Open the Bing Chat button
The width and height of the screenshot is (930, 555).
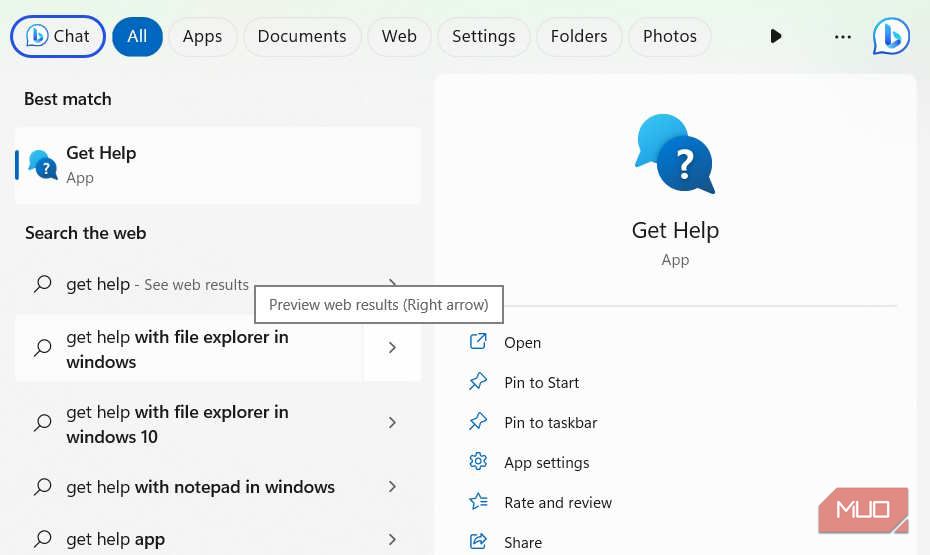[x=58, y=37]
